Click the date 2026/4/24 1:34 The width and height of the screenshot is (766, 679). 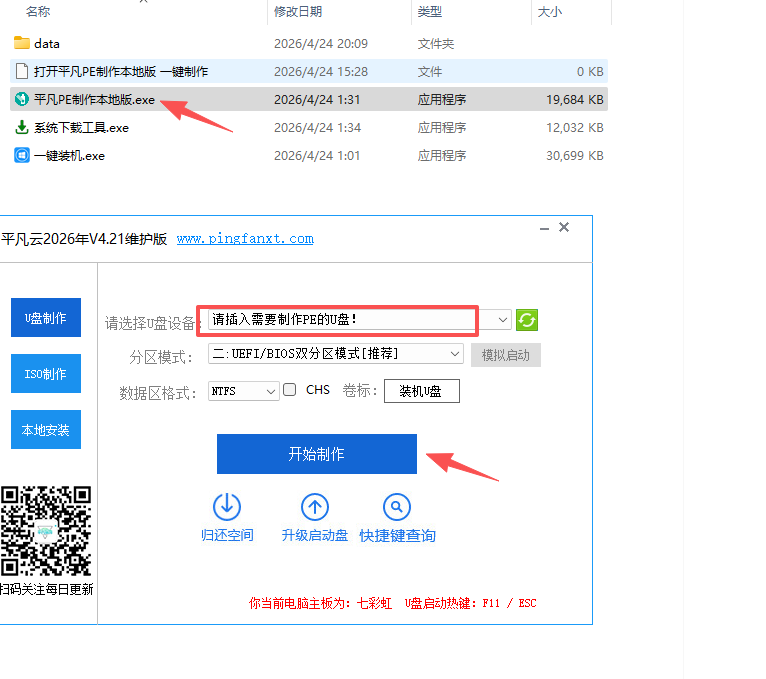click(317, 127)
